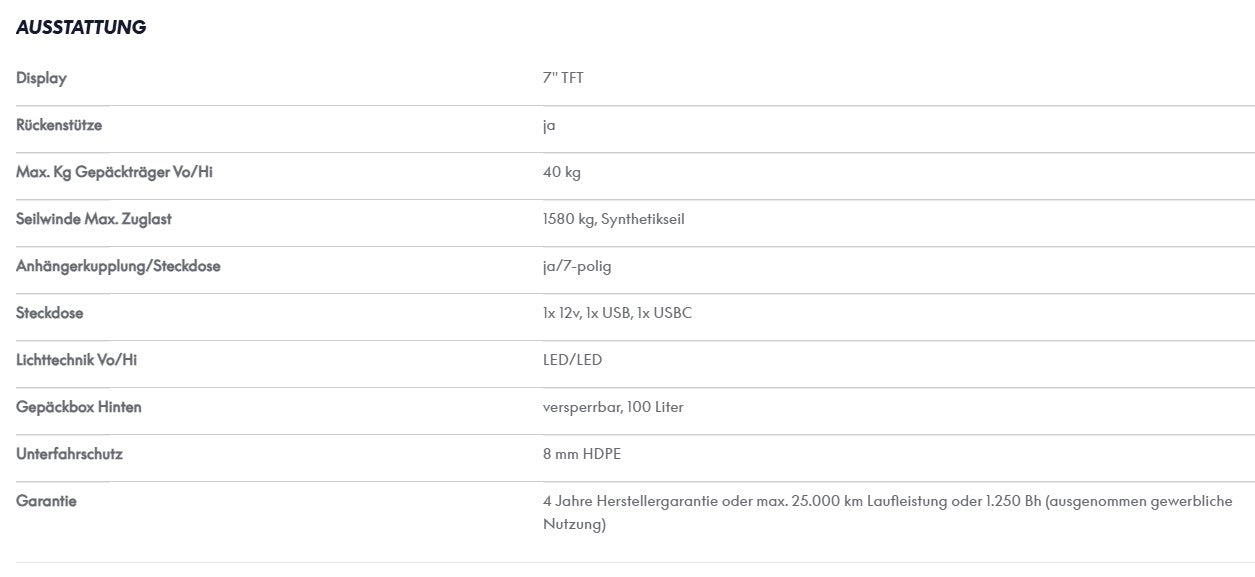Click the 8 mm HDPE value
The width and height of the screenshot is (1255, 577).
pyautogui.click(x=582, y=454)
